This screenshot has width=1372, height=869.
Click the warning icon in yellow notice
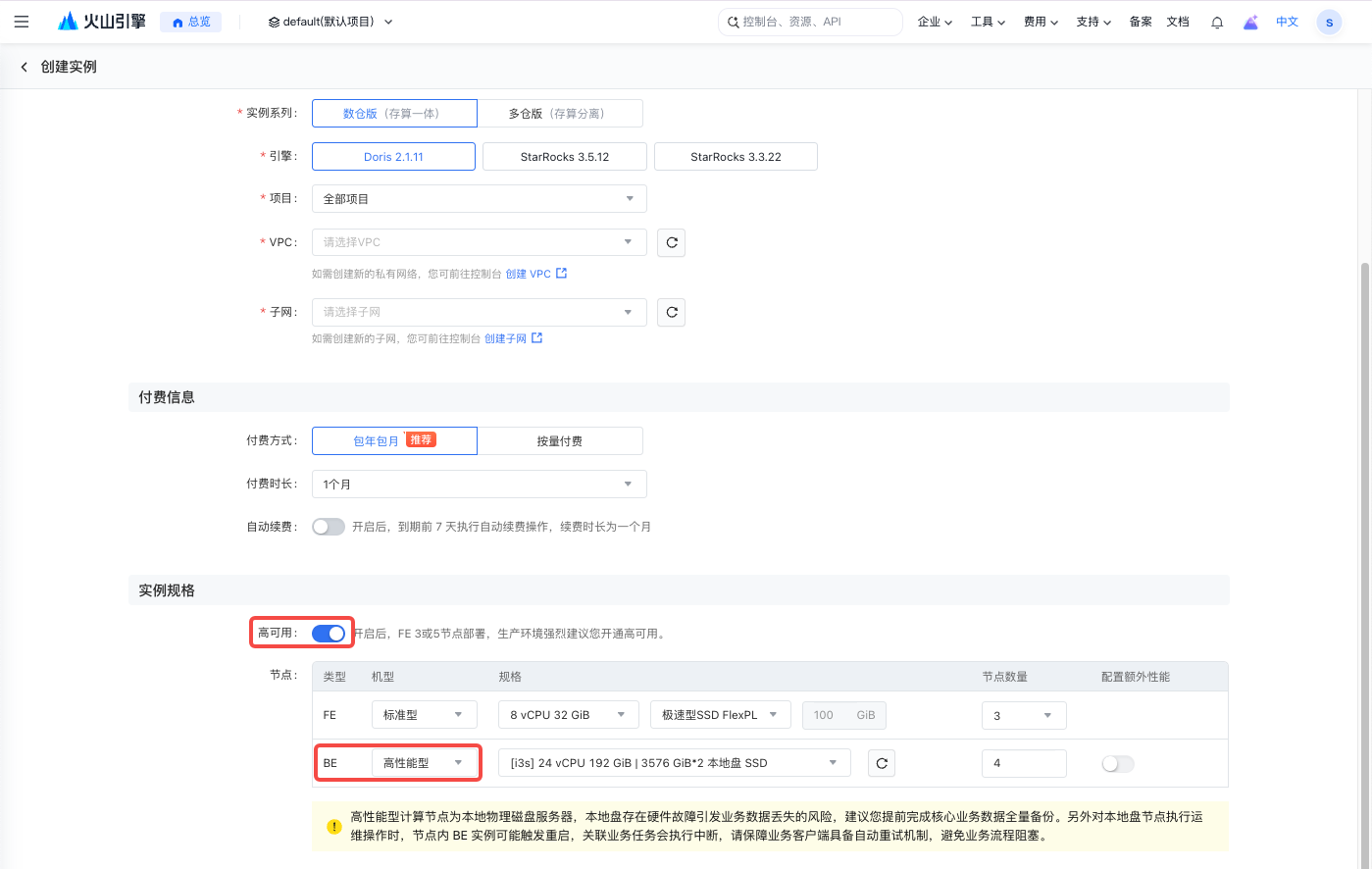pyautogui.click(x=333, y=827)
